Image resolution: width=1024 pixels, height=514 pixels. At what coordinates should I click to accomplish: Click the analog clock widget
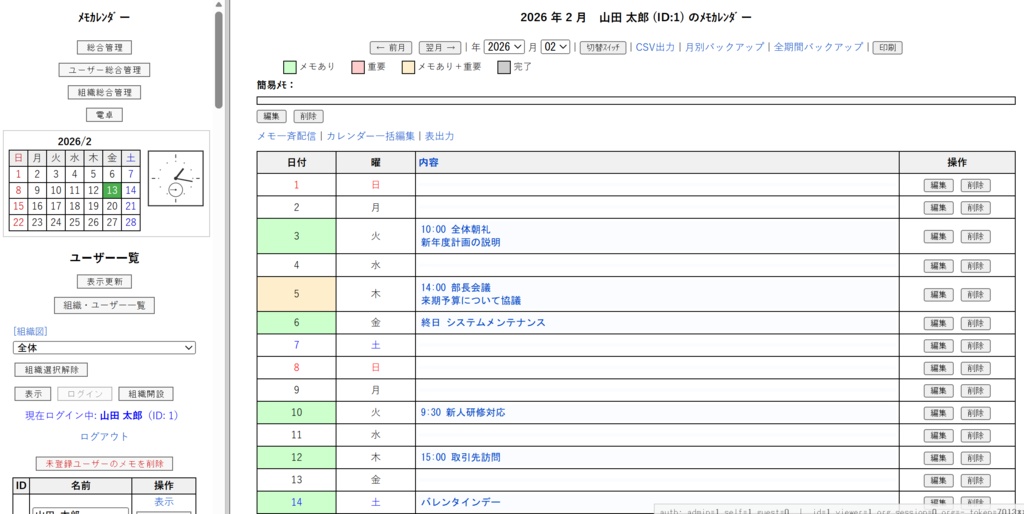pos(176,178)
